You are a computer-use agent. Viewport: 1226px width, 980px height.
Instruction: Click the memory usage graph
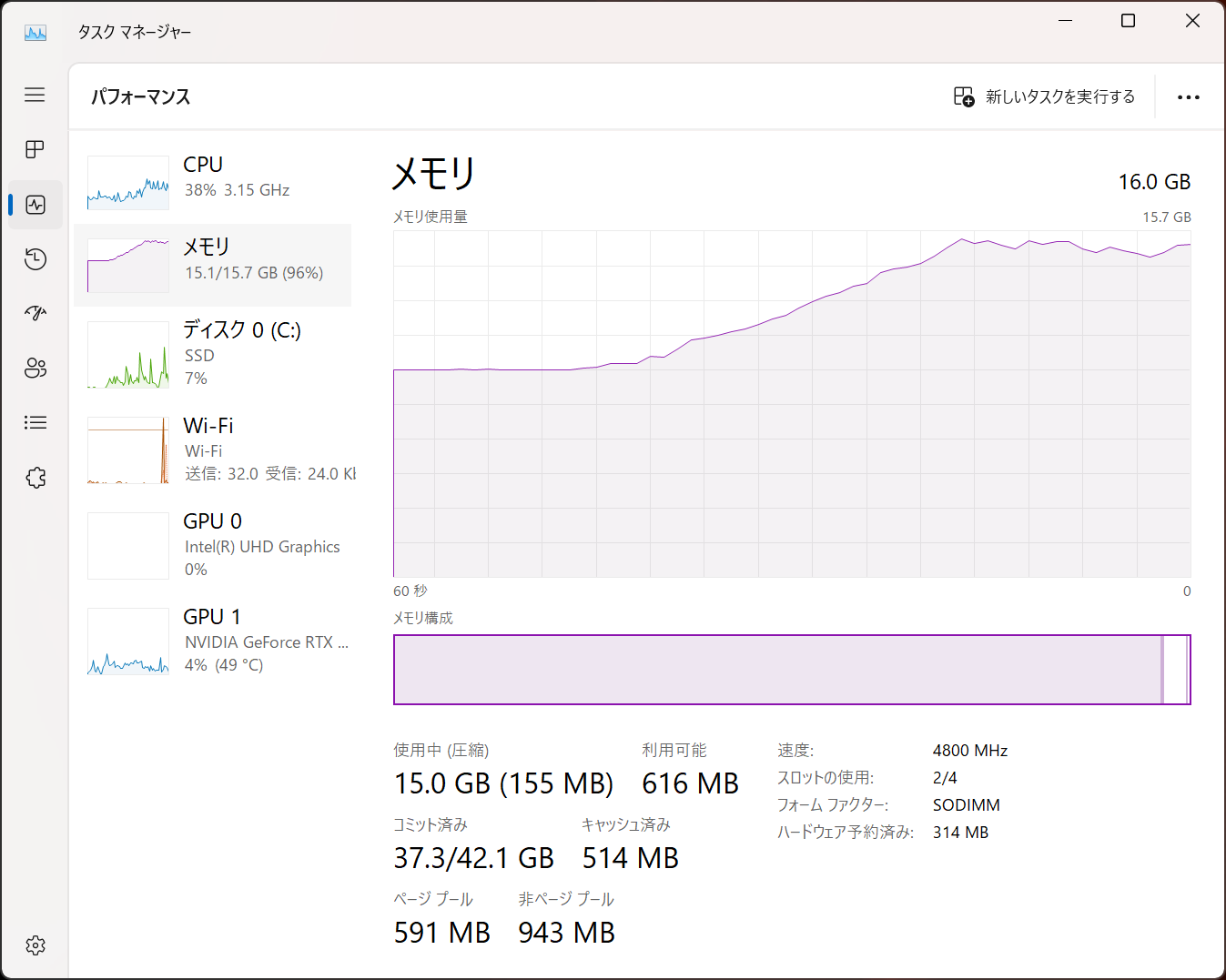click(791, 404)
